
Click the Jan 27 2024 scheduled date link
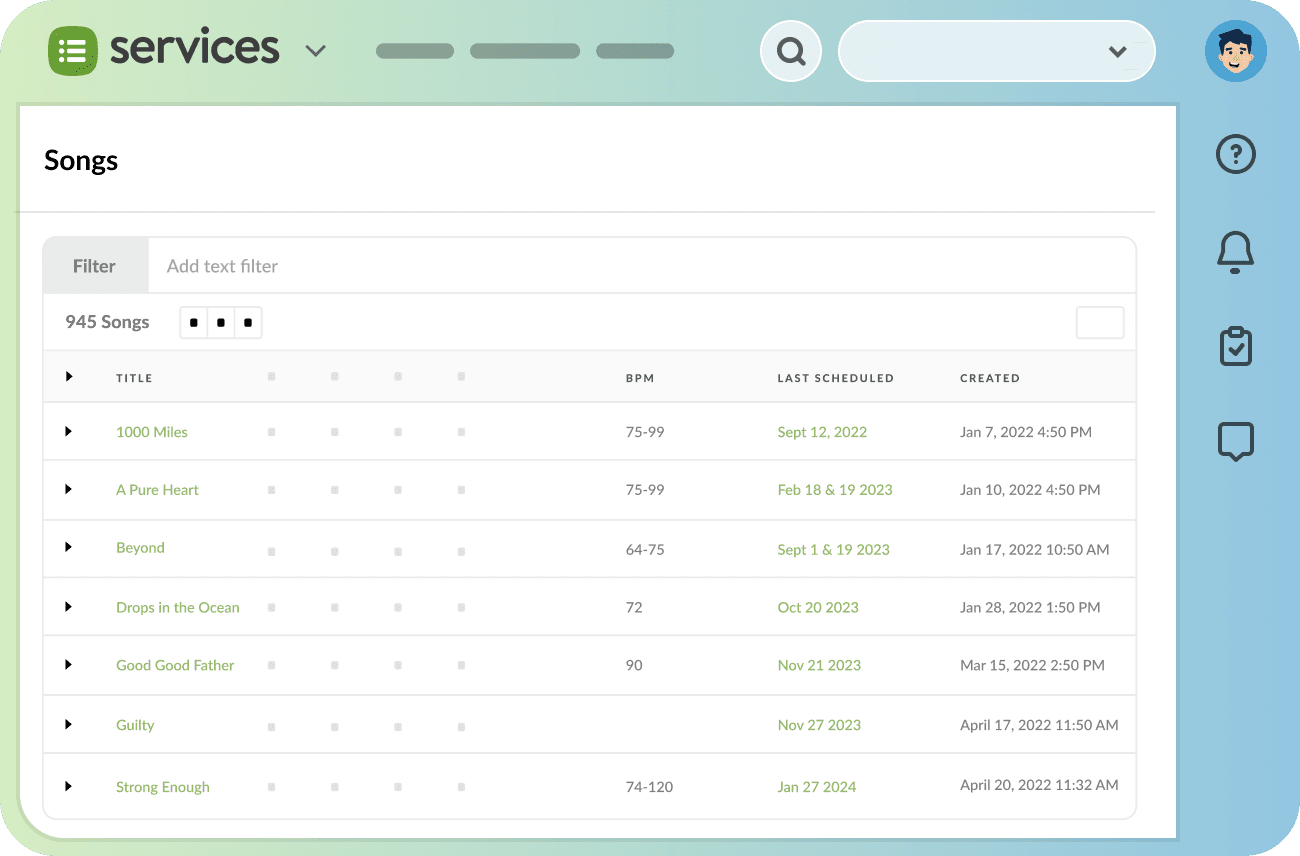(817, 787)
